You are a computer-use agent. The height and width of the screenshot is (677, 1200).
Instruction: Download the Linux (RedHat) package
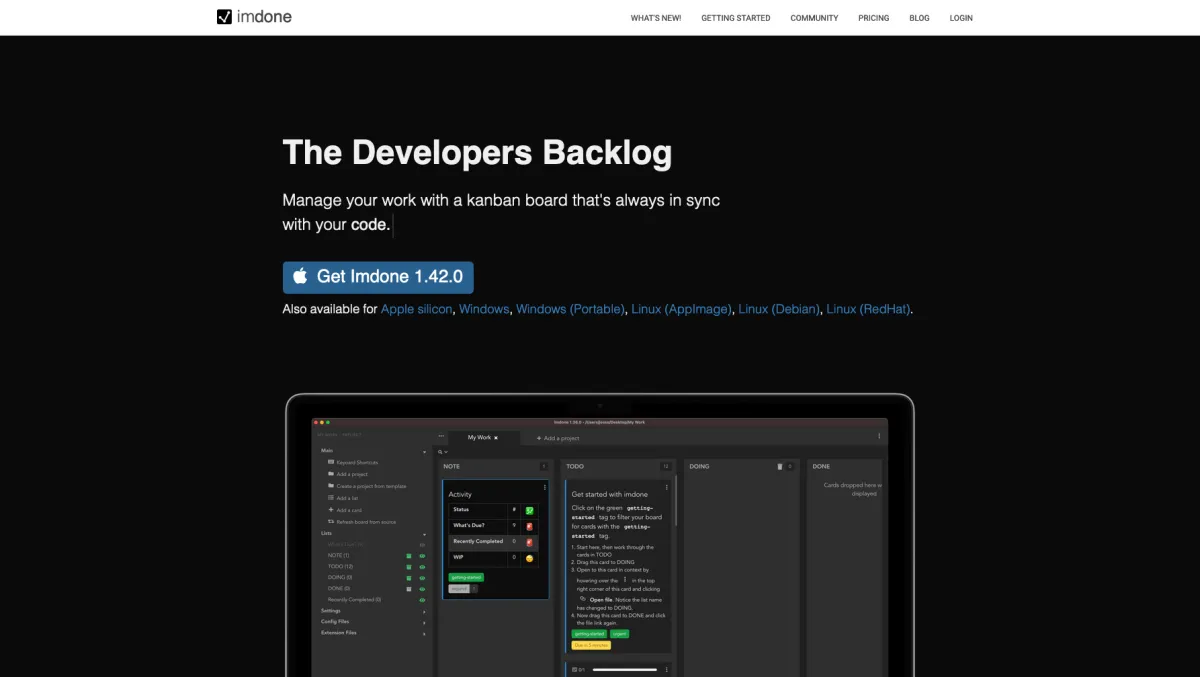pos(868,309)
